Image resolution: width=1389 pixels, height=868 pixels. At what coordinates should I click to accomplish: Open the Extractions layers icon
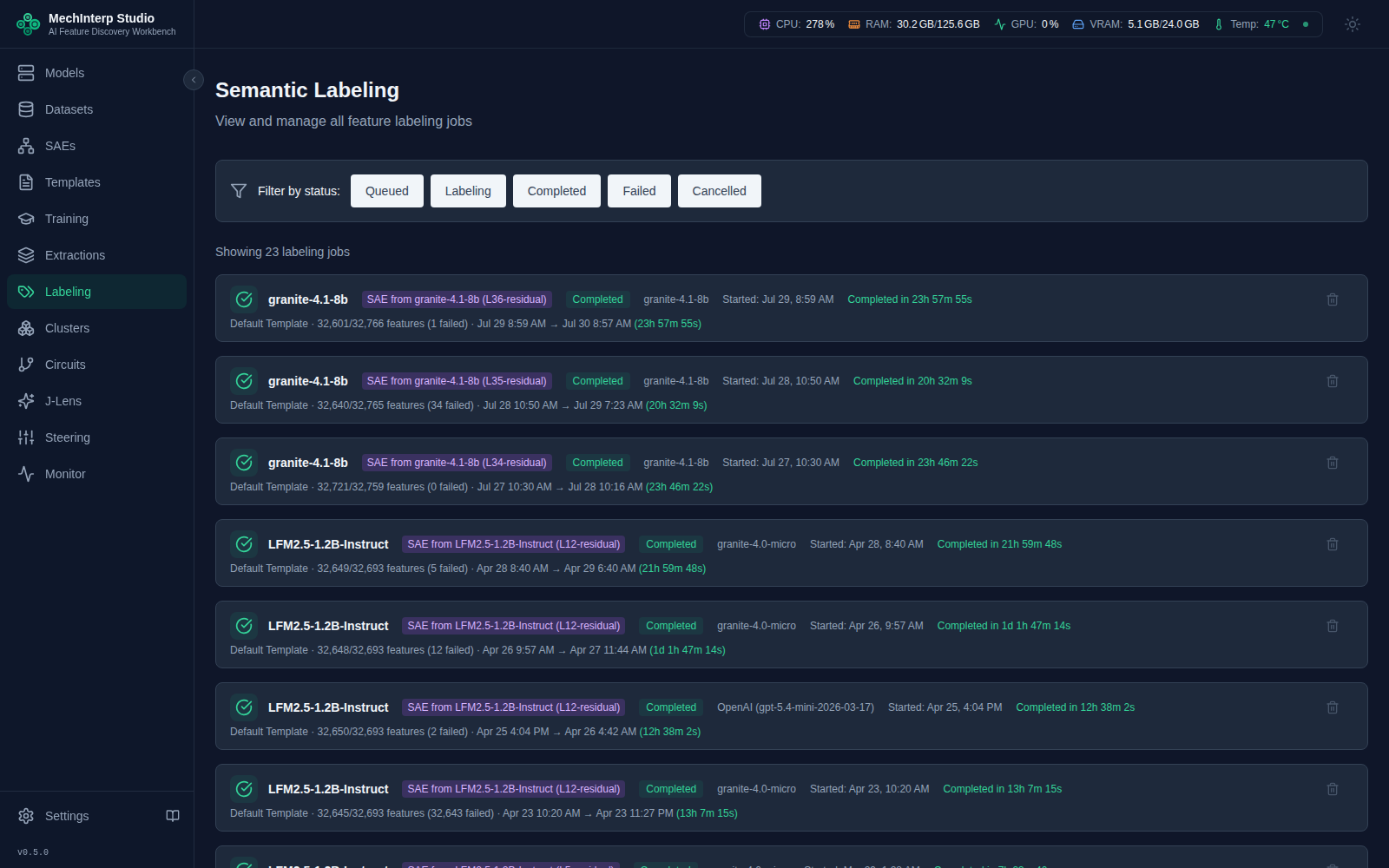[x=26, y=255]
